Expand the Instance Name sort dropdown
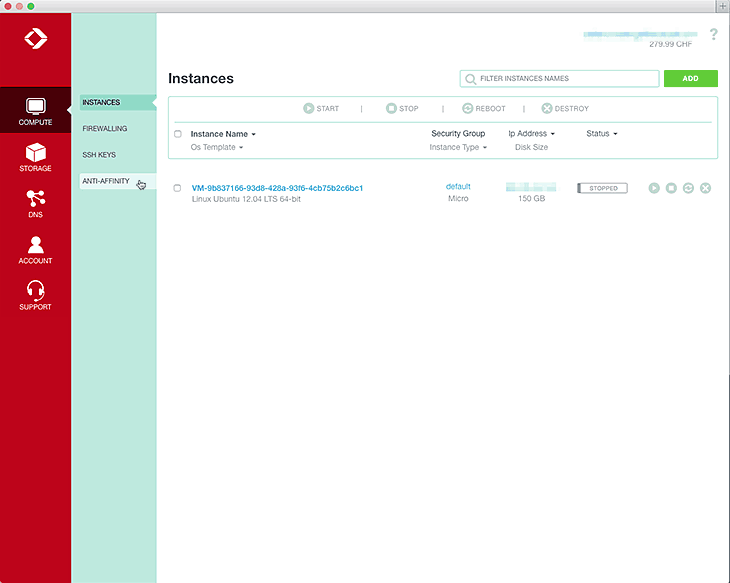The height and width of the screenshot is (583, 730). (223, 134)
